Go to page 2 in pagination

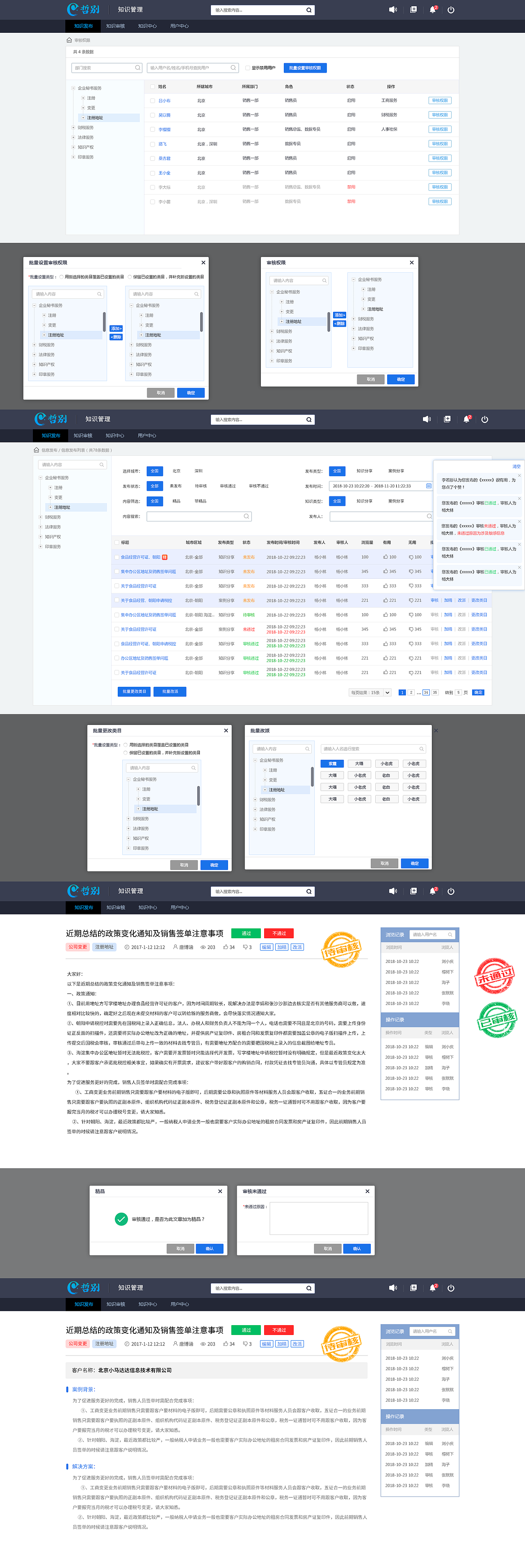(412, 693)
